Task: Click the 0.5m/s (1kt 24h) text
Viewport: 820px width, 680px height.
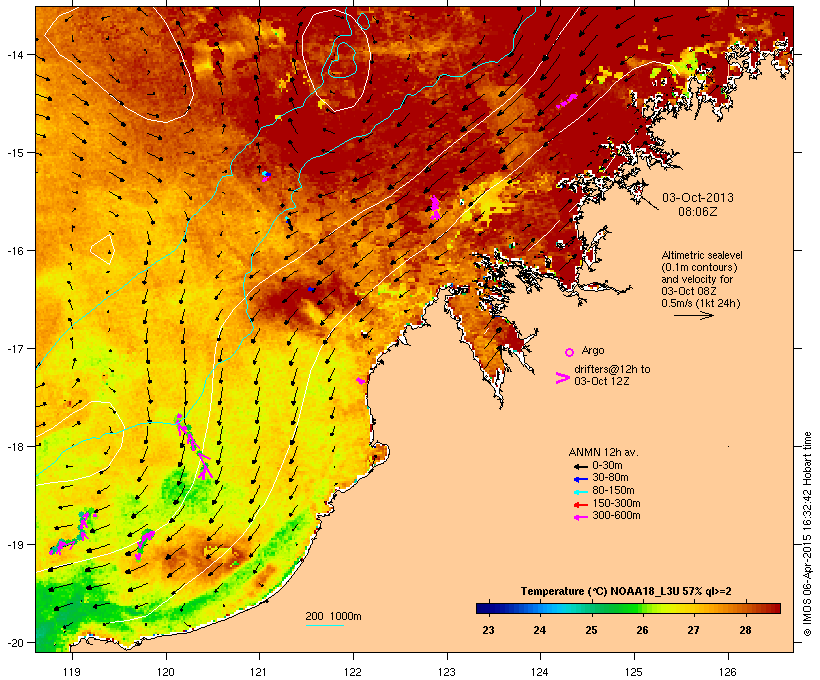Action: tap(701, 303)
